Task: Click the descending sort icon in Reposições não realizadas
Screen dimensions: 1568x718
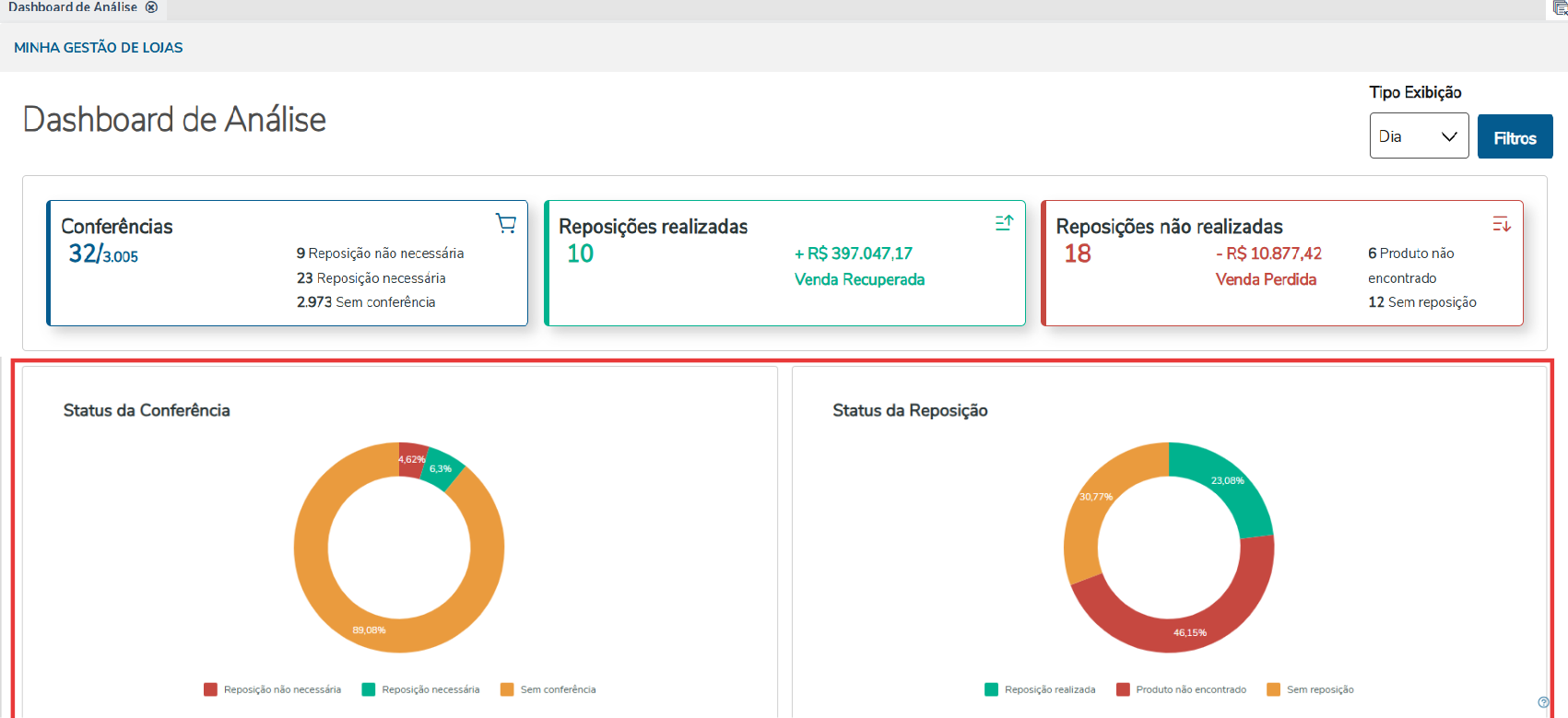Action: 1502,223
